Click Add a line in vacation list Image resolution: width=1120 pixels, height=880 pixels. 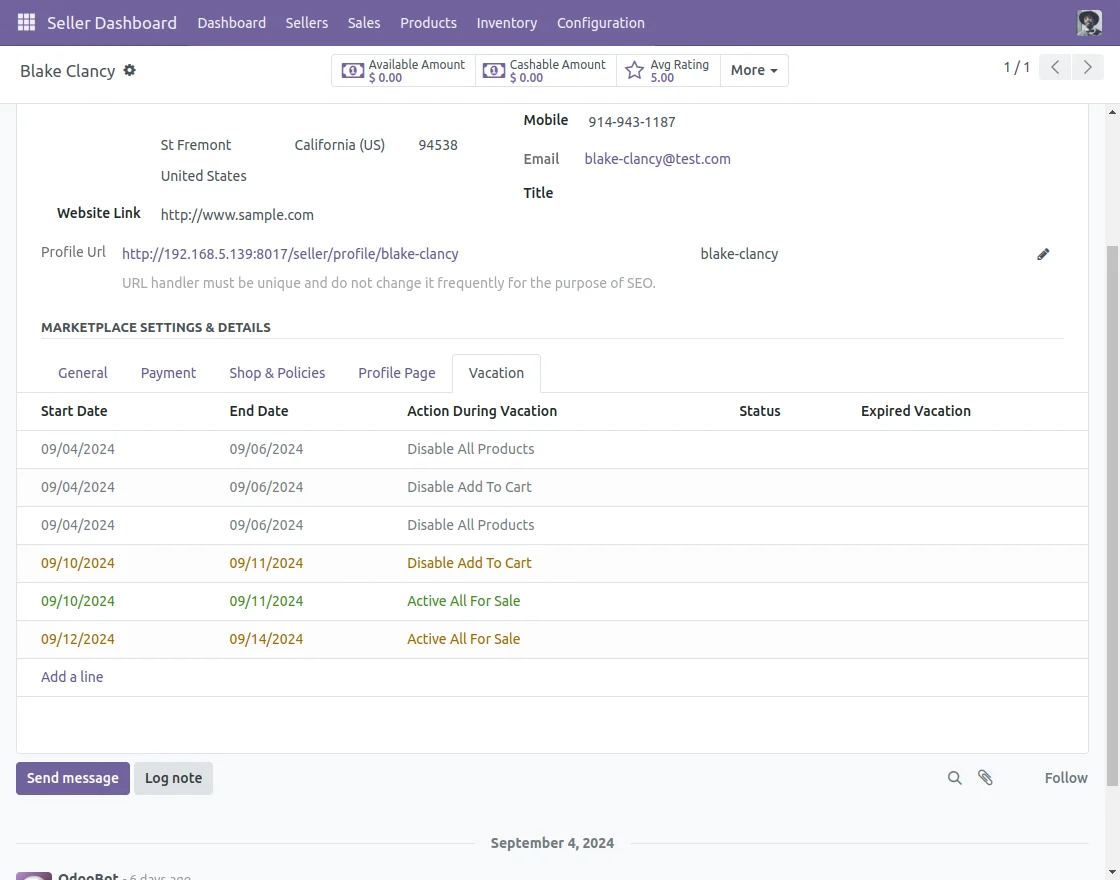coord(72,677)
